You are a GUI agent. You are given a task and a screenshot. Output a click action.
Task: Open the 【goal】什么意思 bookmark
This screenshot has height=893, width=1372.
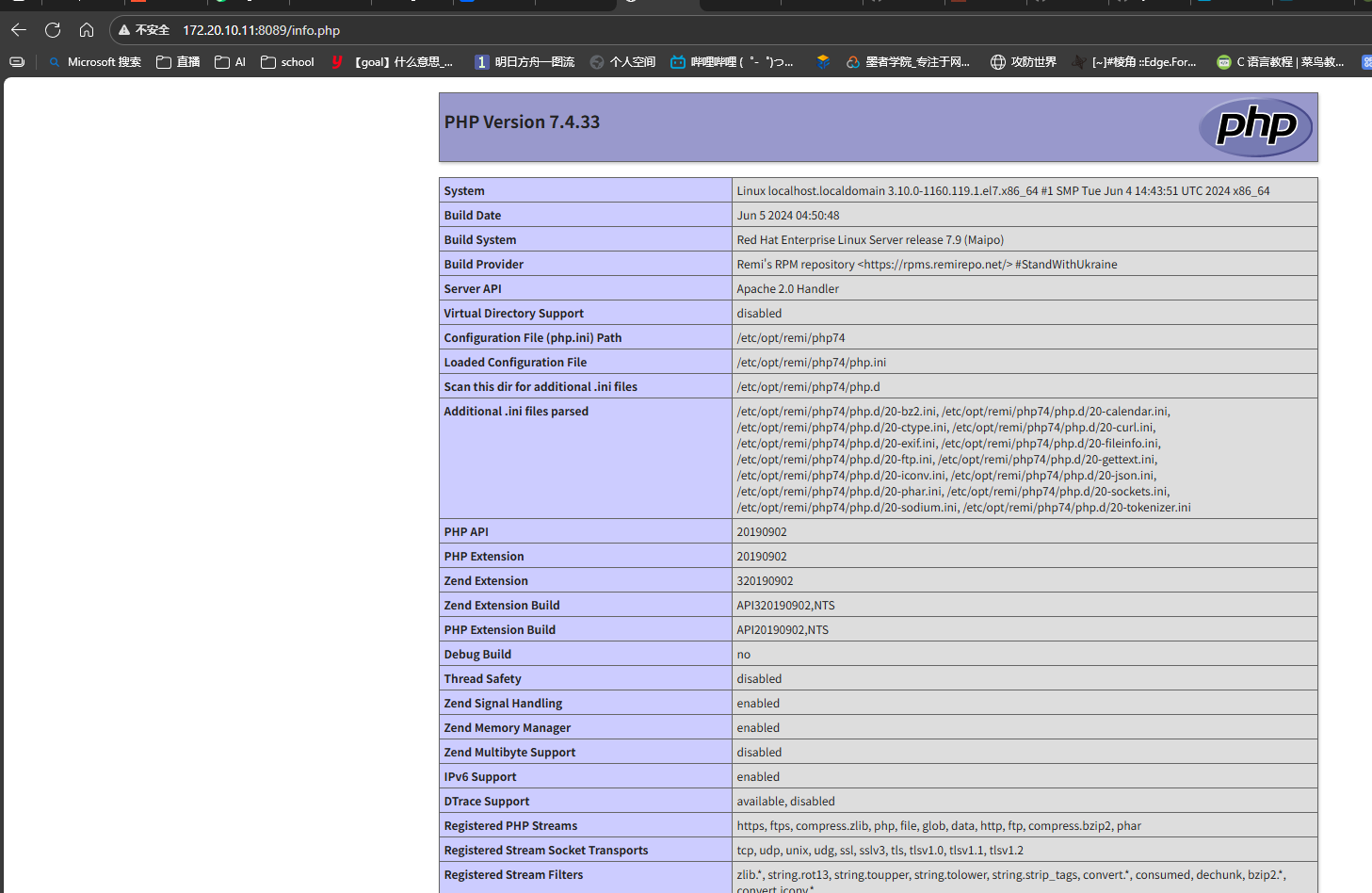[x=393, y=62]
